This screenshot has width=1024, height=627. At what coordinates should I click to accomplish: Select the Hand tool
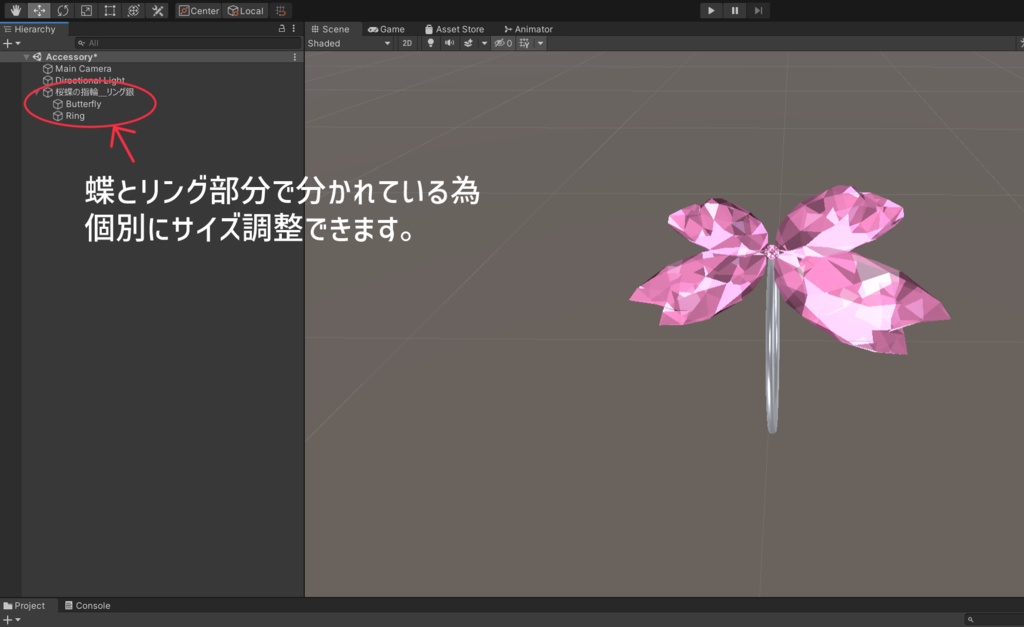tap(16, 11)
